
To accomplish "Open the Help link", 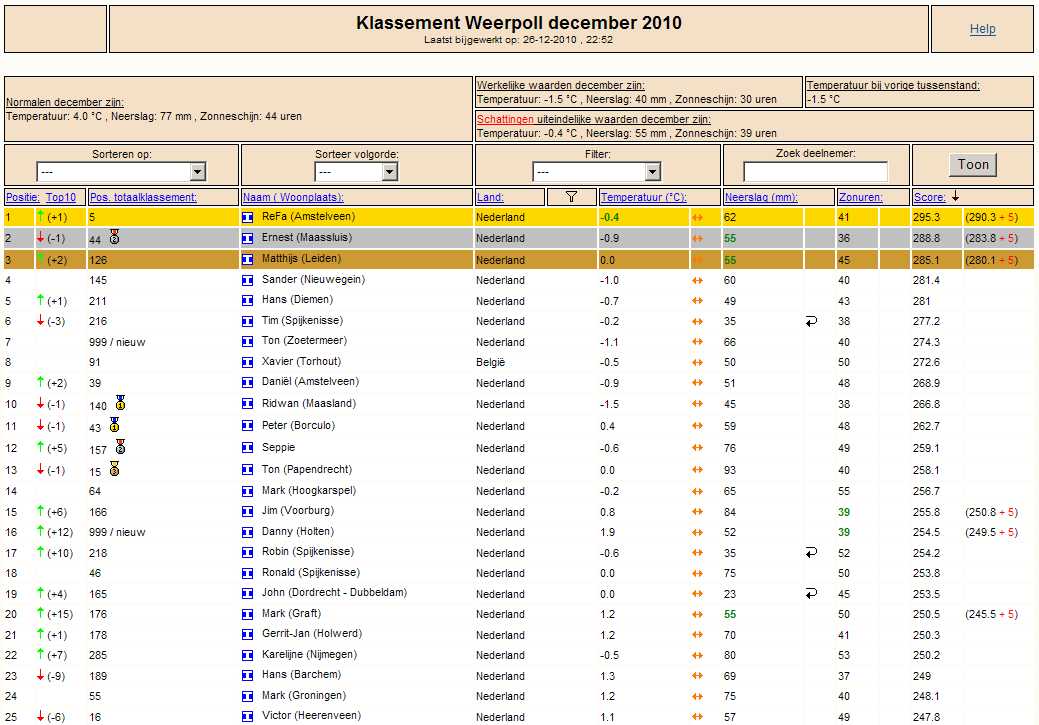I will [x=982, y=28].
